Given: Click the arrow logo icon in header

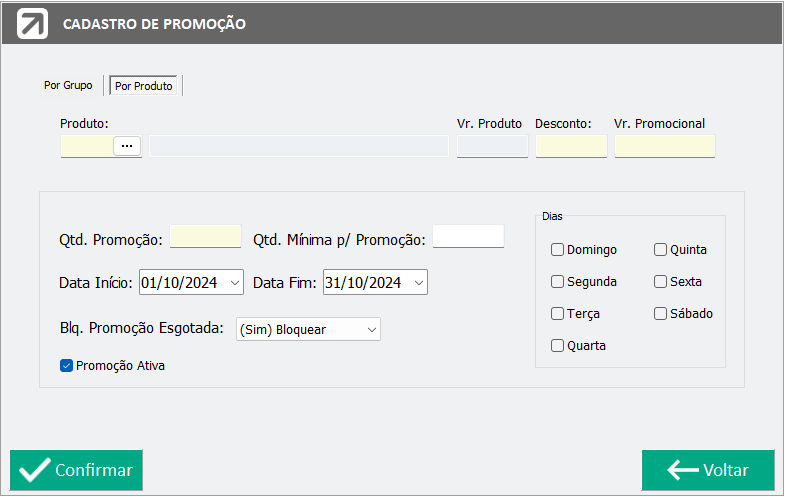Looking at the screenshot, I should coord(33,24).
